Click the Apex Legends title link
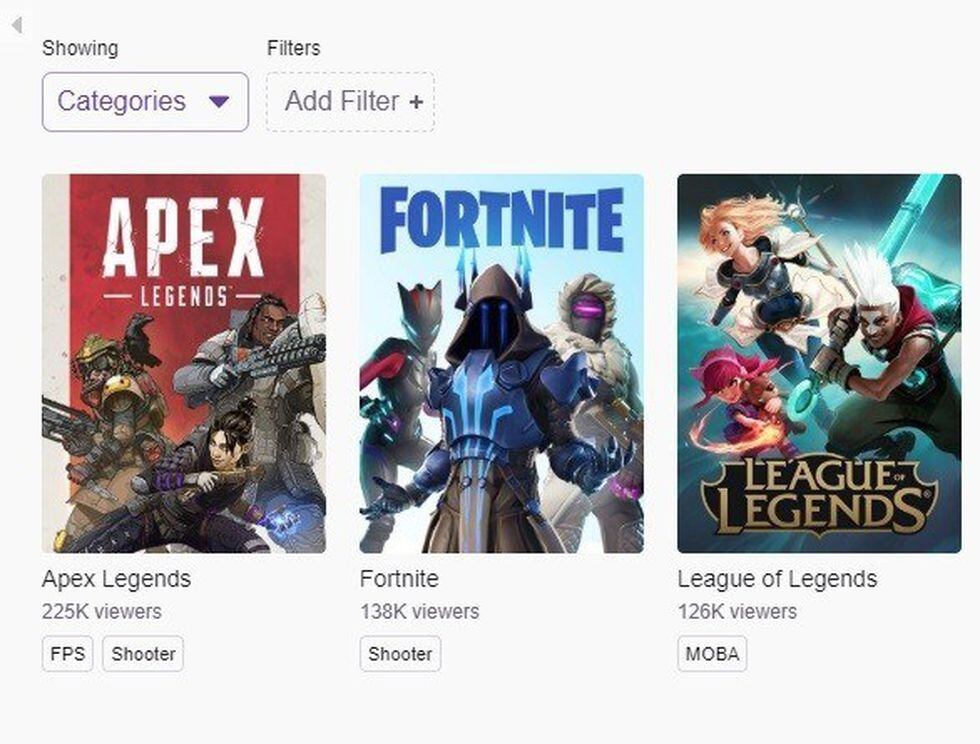The image size is (980, 744). pos(116,579)
